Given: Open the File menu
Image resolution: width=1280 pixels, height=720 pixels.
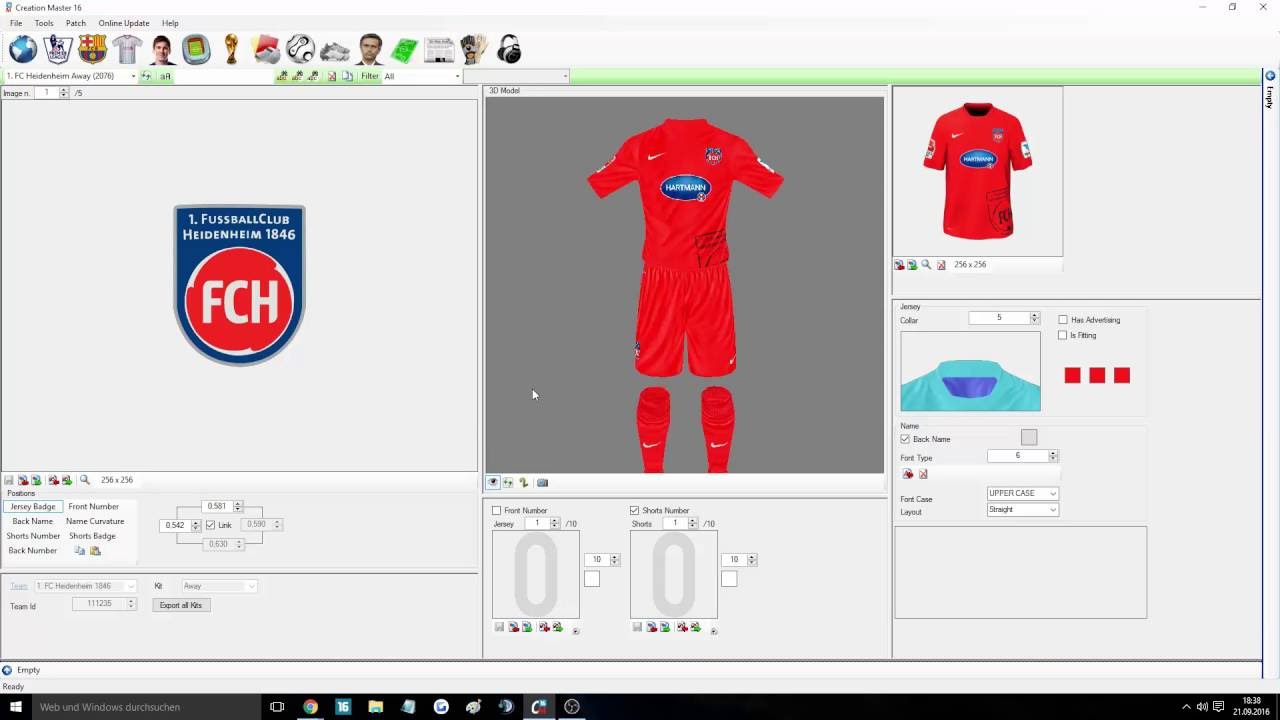Looking at the screenshot, I should coord(16,23).
